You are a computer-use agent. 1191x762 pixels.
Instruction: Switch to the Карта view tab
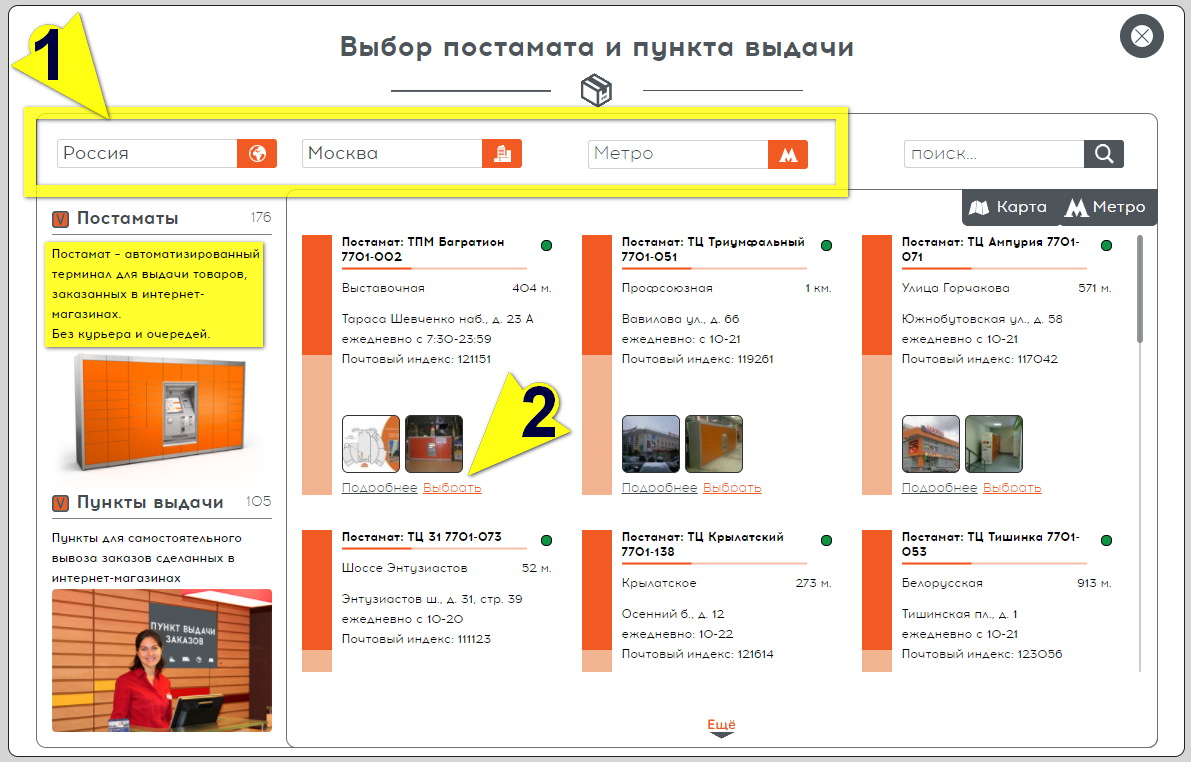[x=1009, y=207]
